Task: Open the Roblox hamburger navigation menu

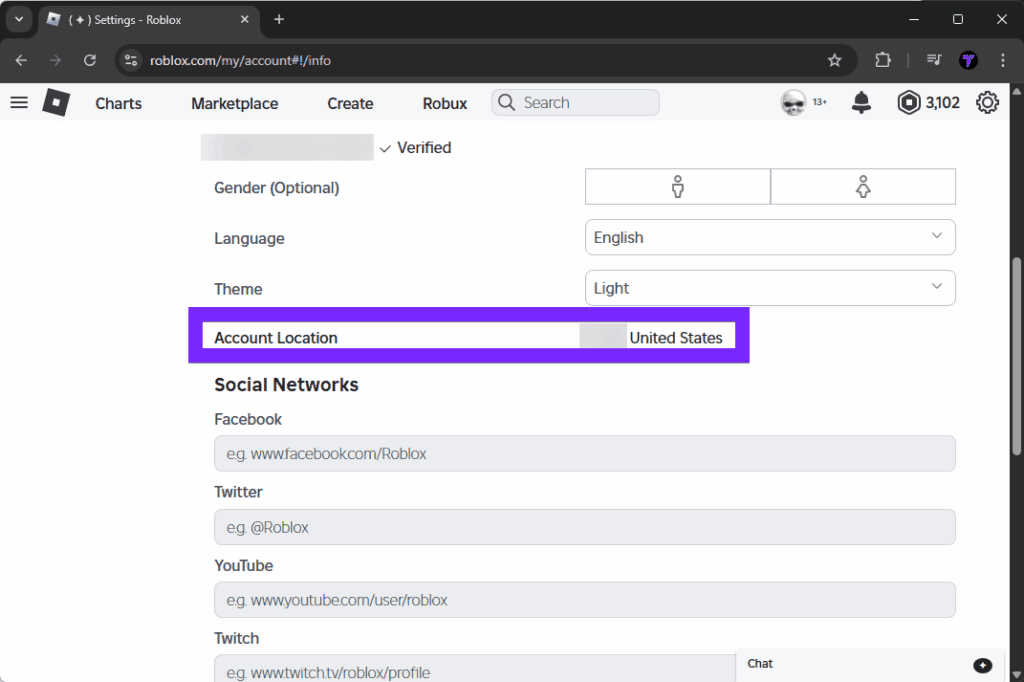Action: tap(19, 103)
